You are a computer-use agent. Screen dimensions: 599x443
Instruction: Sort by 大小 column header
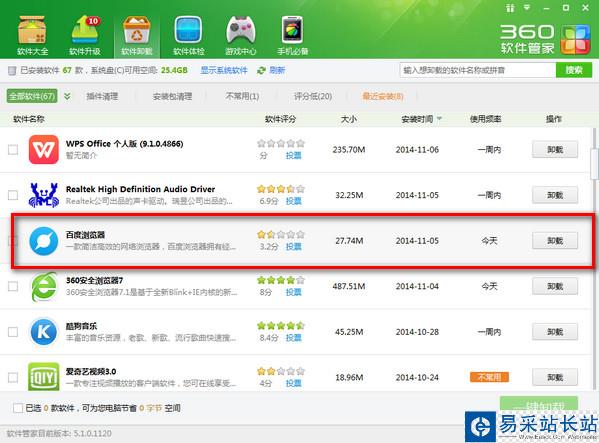tap(348, 119)
